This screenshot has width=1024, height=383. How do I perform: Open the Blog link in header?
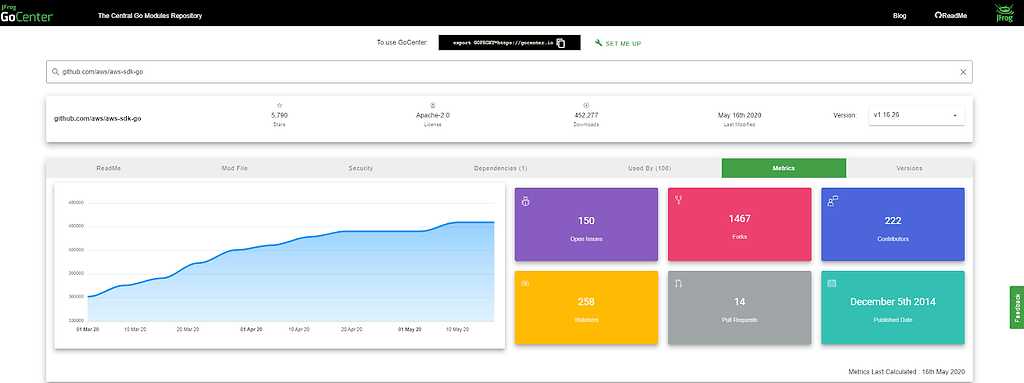tap(899, 16)
